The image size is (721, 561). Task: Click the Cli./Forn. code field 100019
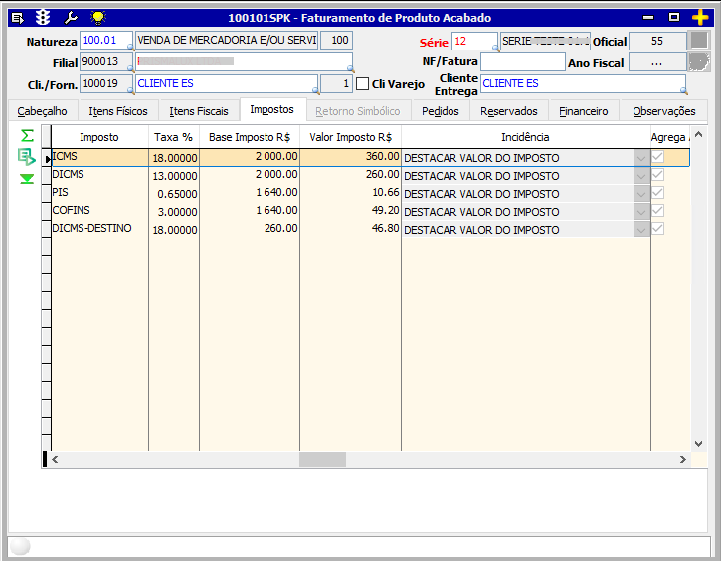[x=106, y=84]
